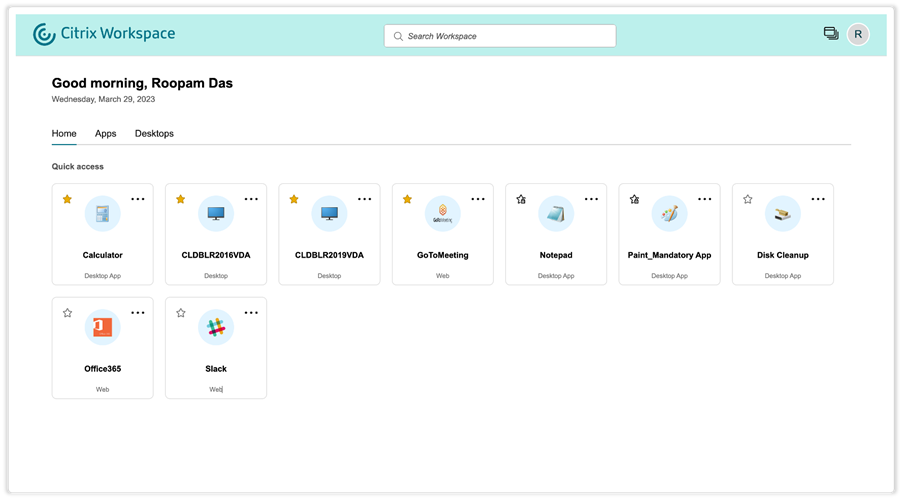Open the GoToMeeting web app icon
This screenshot has height=500, width=902.
point(443,214)
